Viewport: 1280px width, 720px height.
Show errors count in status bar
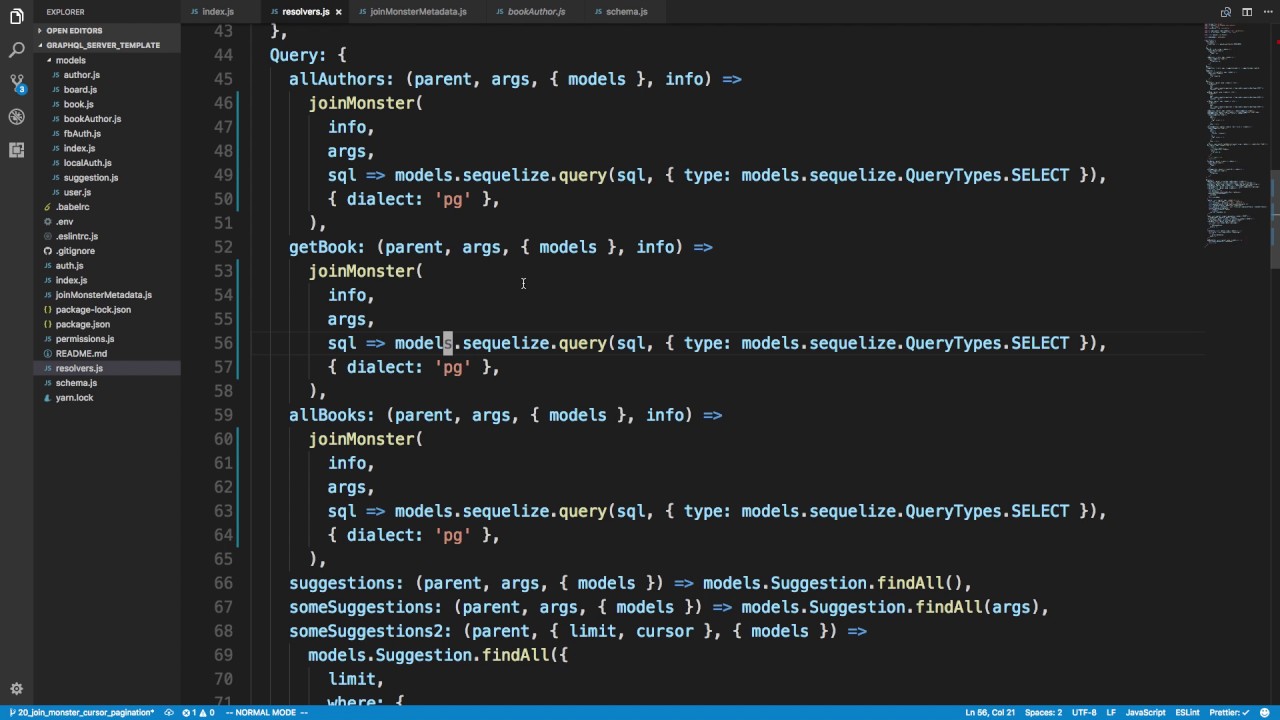[x=190, y=713]
